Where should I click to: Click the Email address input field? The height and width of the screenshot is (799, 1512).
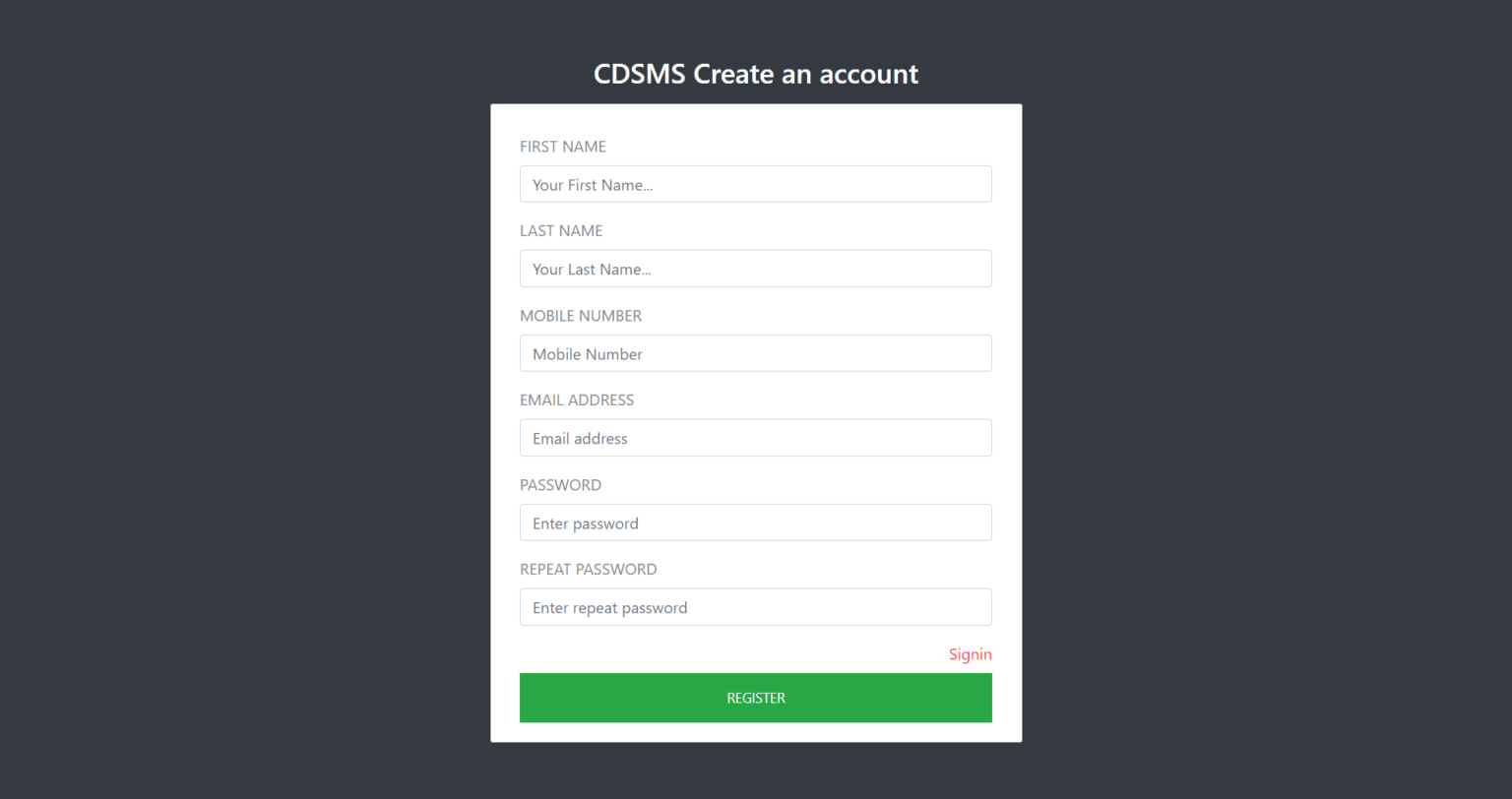755,438
